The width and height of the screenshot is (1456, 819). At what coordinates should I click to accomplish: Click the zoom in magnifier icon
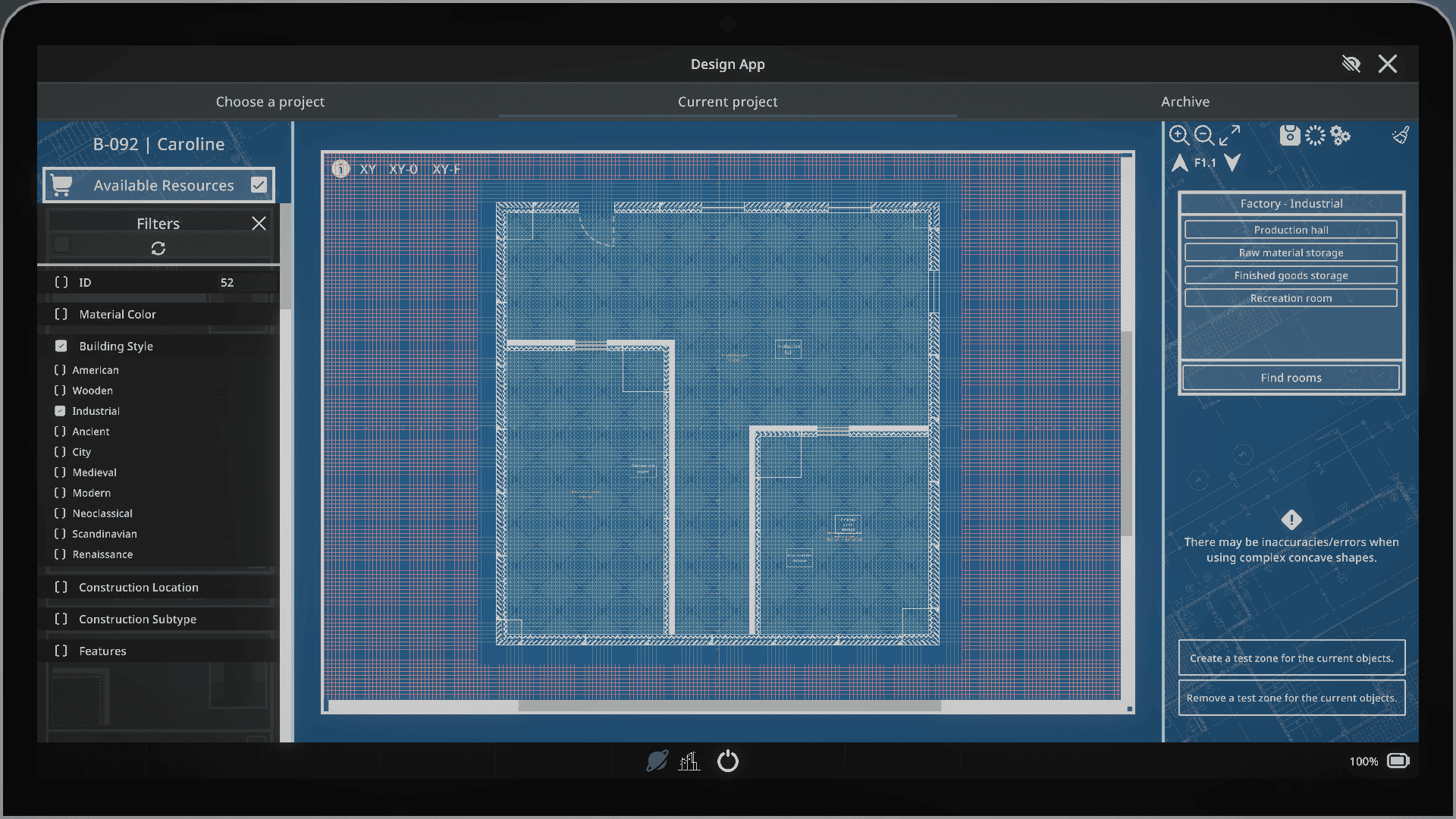click(1179, 136)
